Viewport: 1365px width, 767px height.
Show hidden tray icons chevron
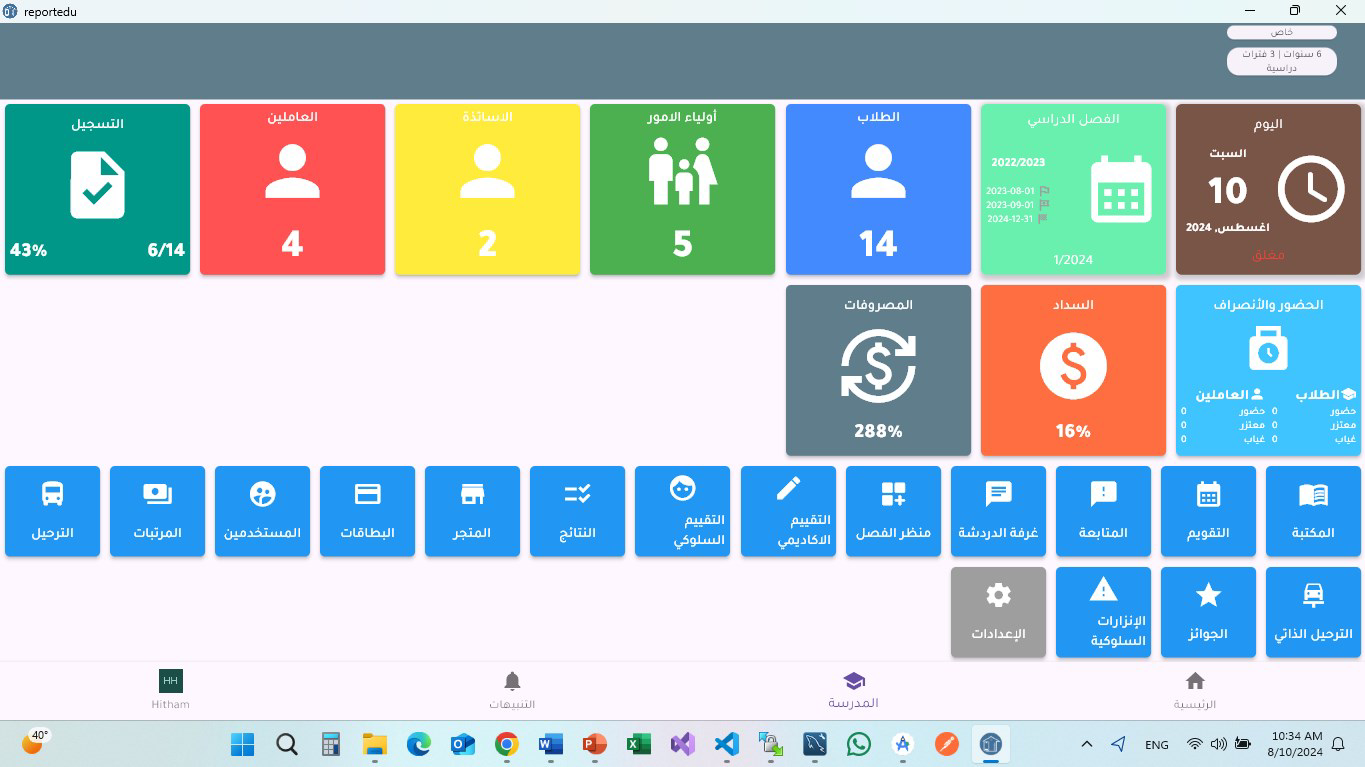pyautogui.click(x=1087, y=744)
